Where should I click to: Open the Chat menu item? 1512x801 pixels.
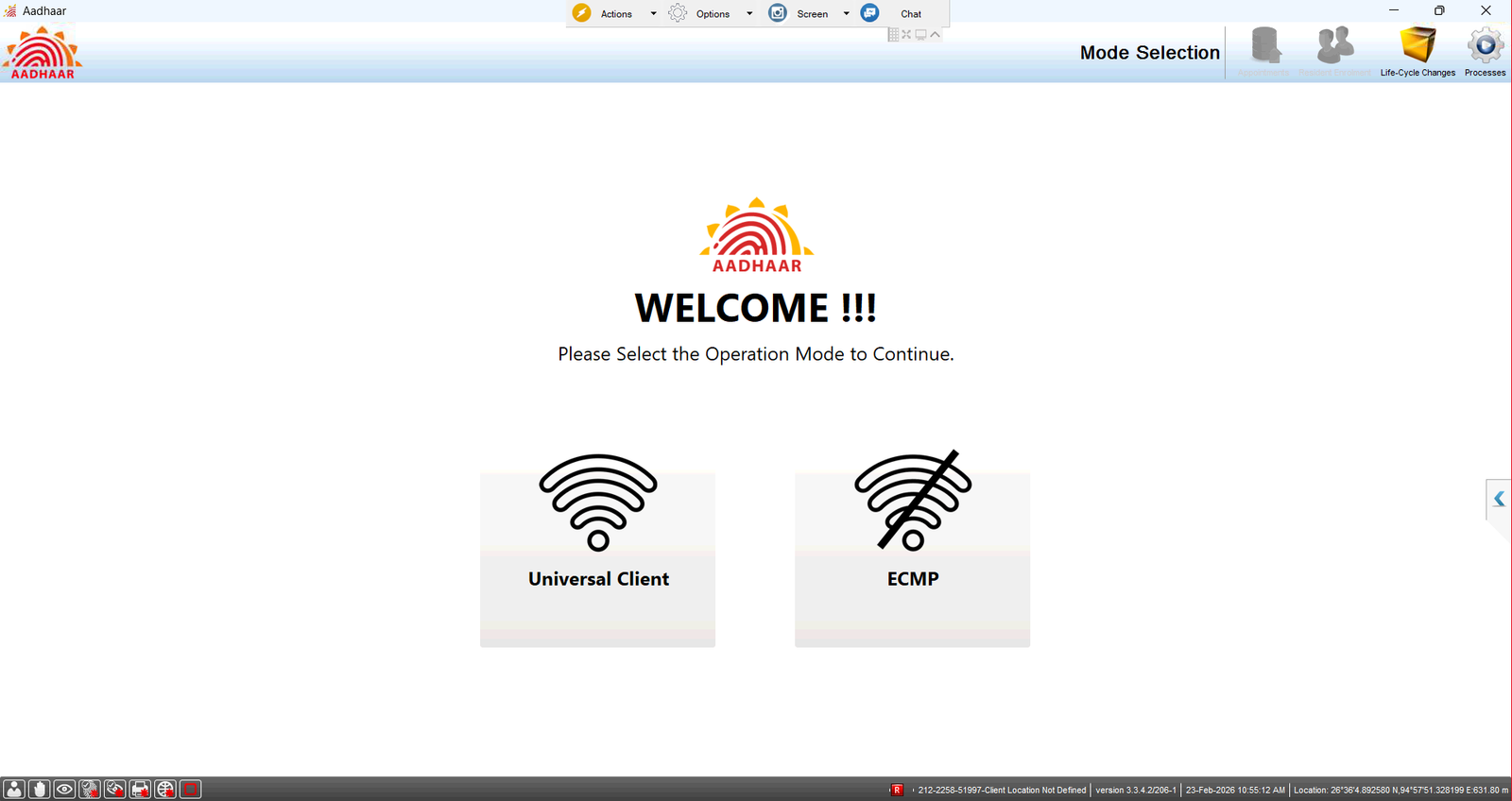[911, 14]
